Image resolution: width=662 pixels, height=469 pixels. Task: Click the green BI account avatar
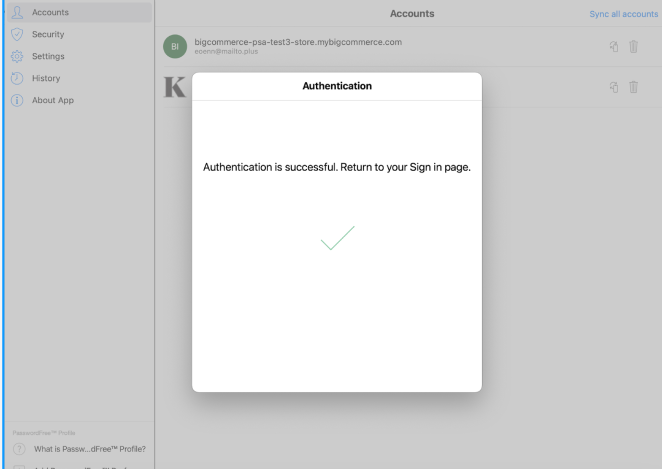click(174, 47)
